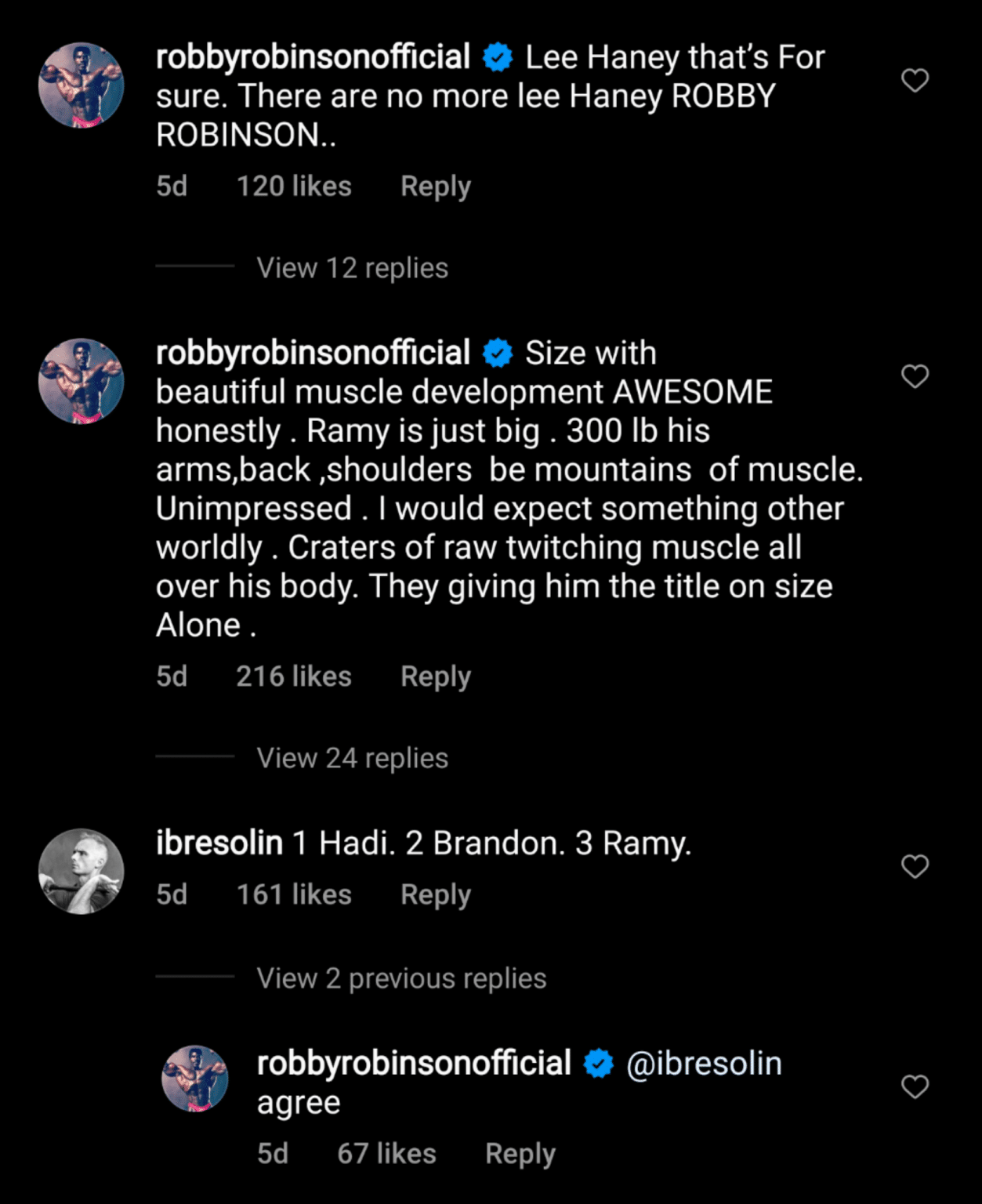
Task: Open robbyrobinsonofficial username in the agree reply
Action: pyautogui.click(x=413, y=1064)
